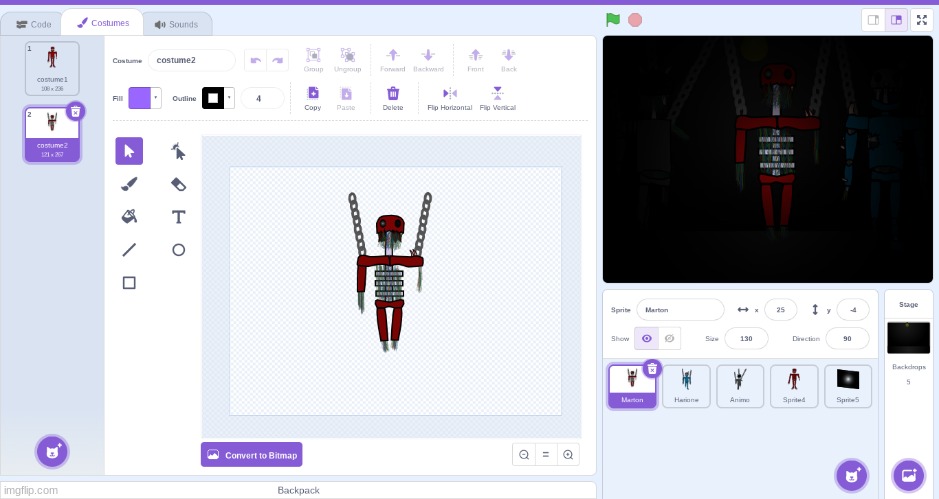Image resolution: width=939 pixels, height=499 pixels.
Task: Zoom out the costume canvas
Action: tap(524, 455)
